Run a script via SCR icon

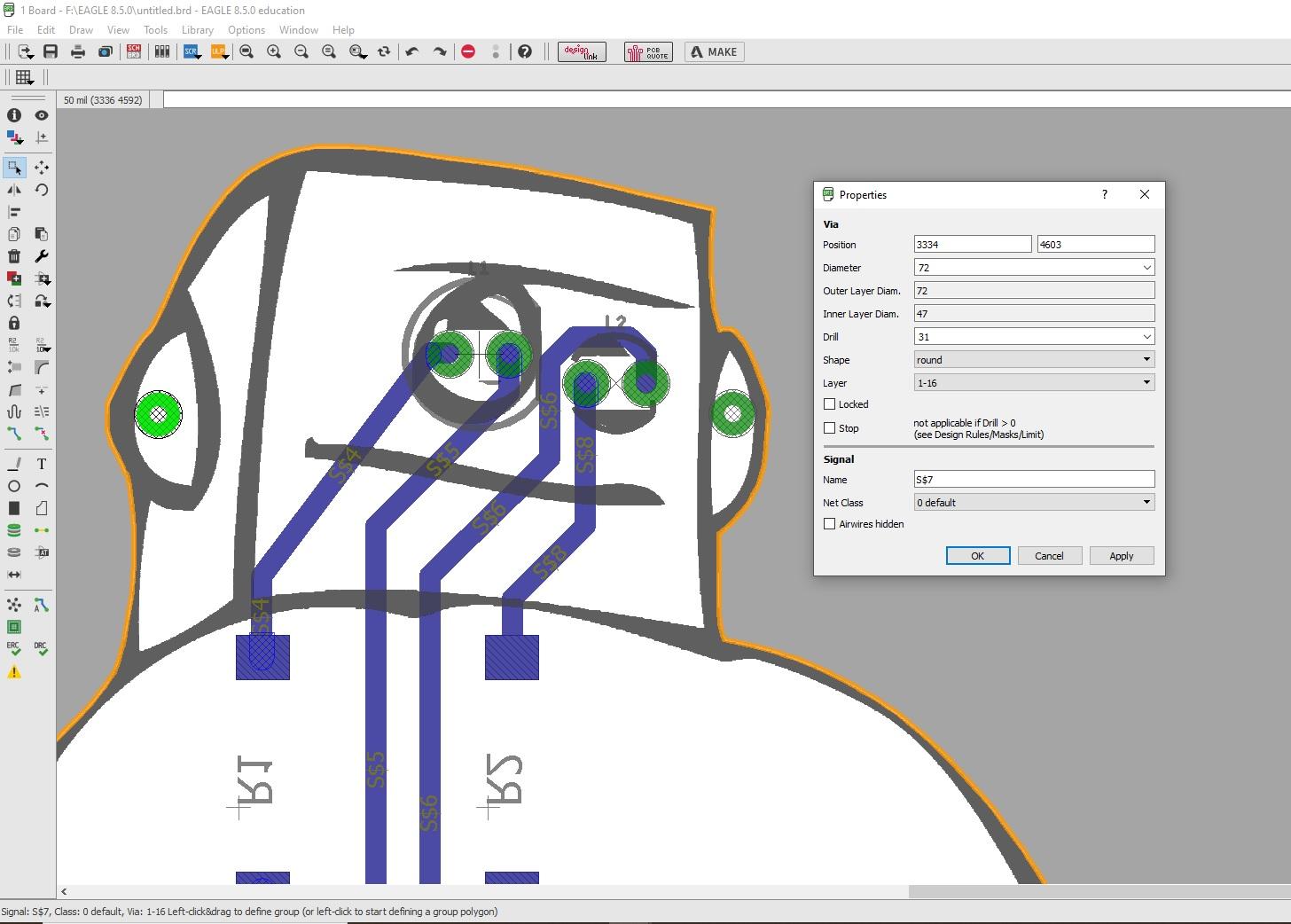[191, 51]
